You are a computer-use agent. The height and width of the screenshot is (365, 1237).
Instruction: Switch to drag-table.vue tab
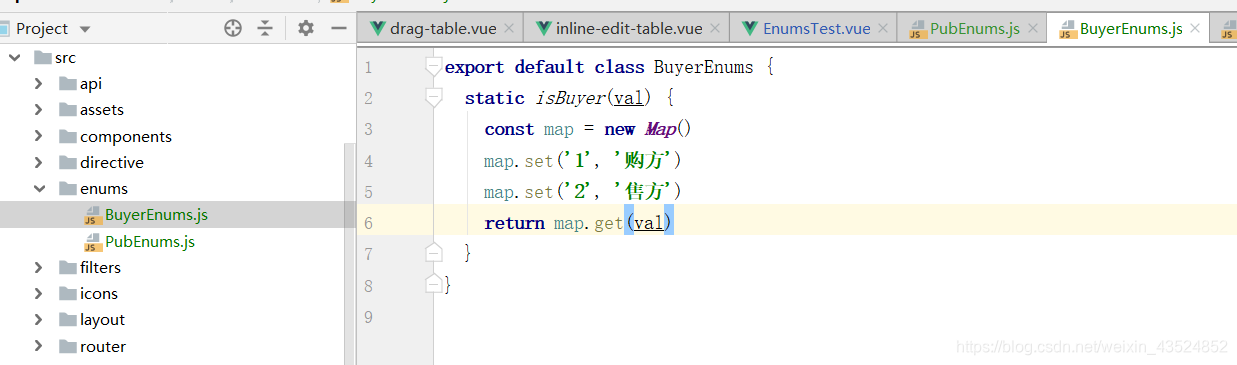click(x=443, y=29)
